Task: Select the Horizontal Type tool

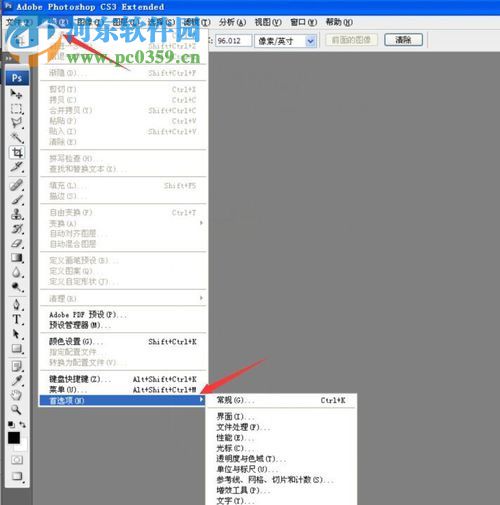Action: click(17, 319)
